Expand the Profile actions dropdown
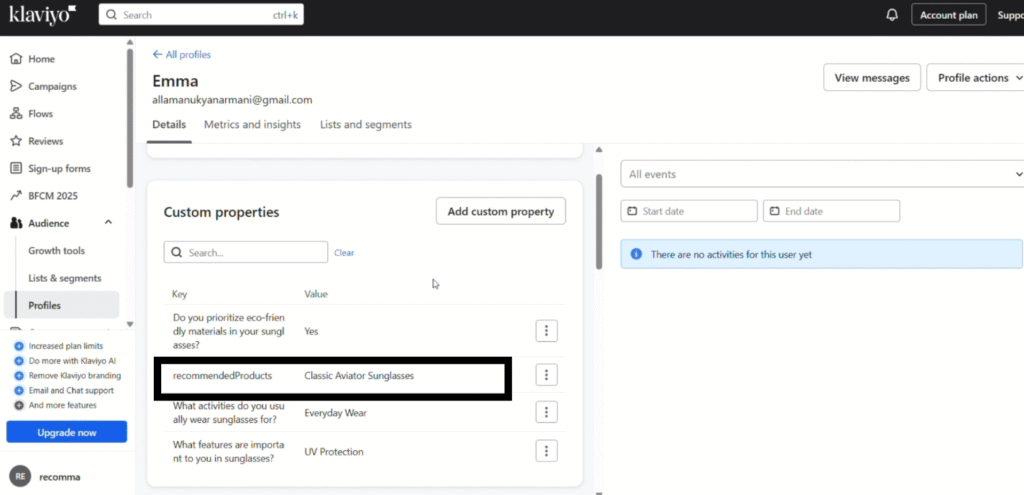This screenshot has width=1024, height=495. 979,78
